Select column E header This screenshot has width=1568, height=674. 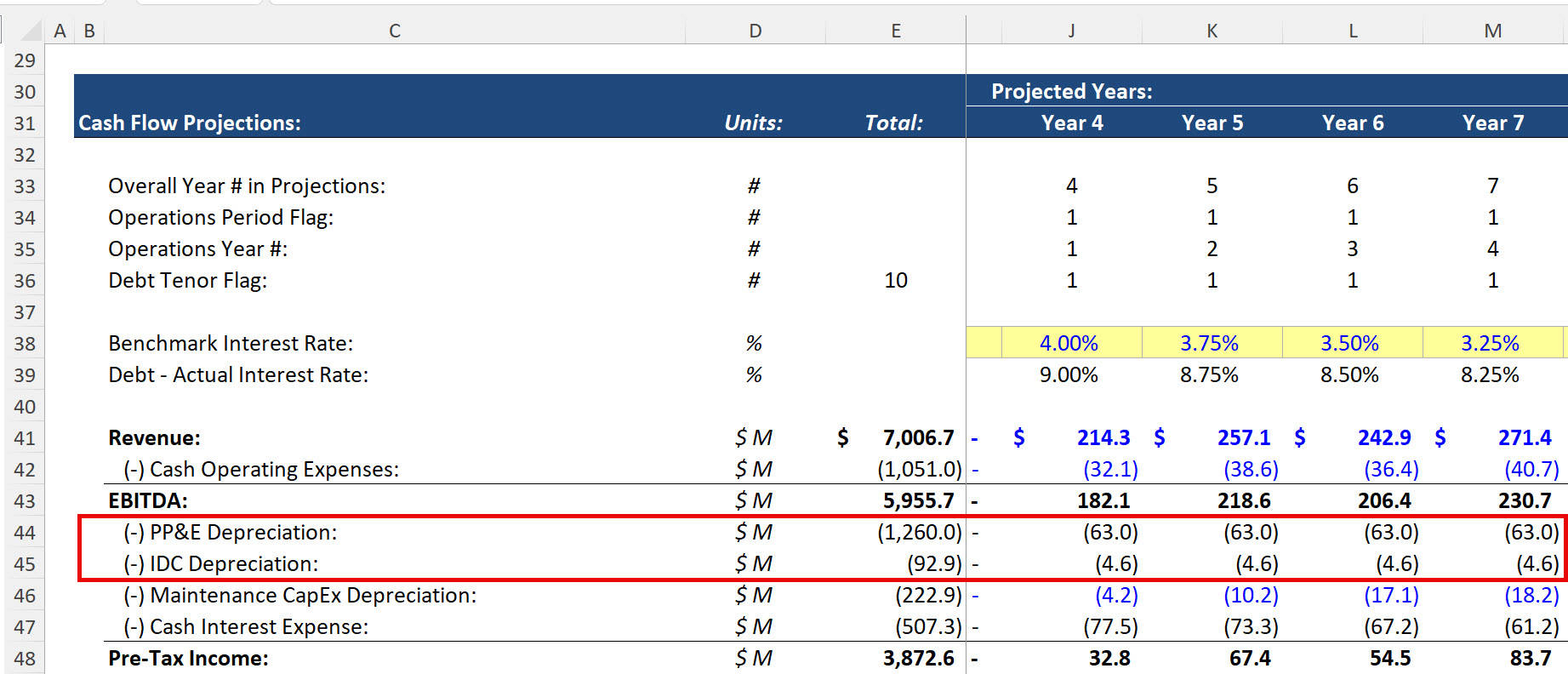[896, 31]
